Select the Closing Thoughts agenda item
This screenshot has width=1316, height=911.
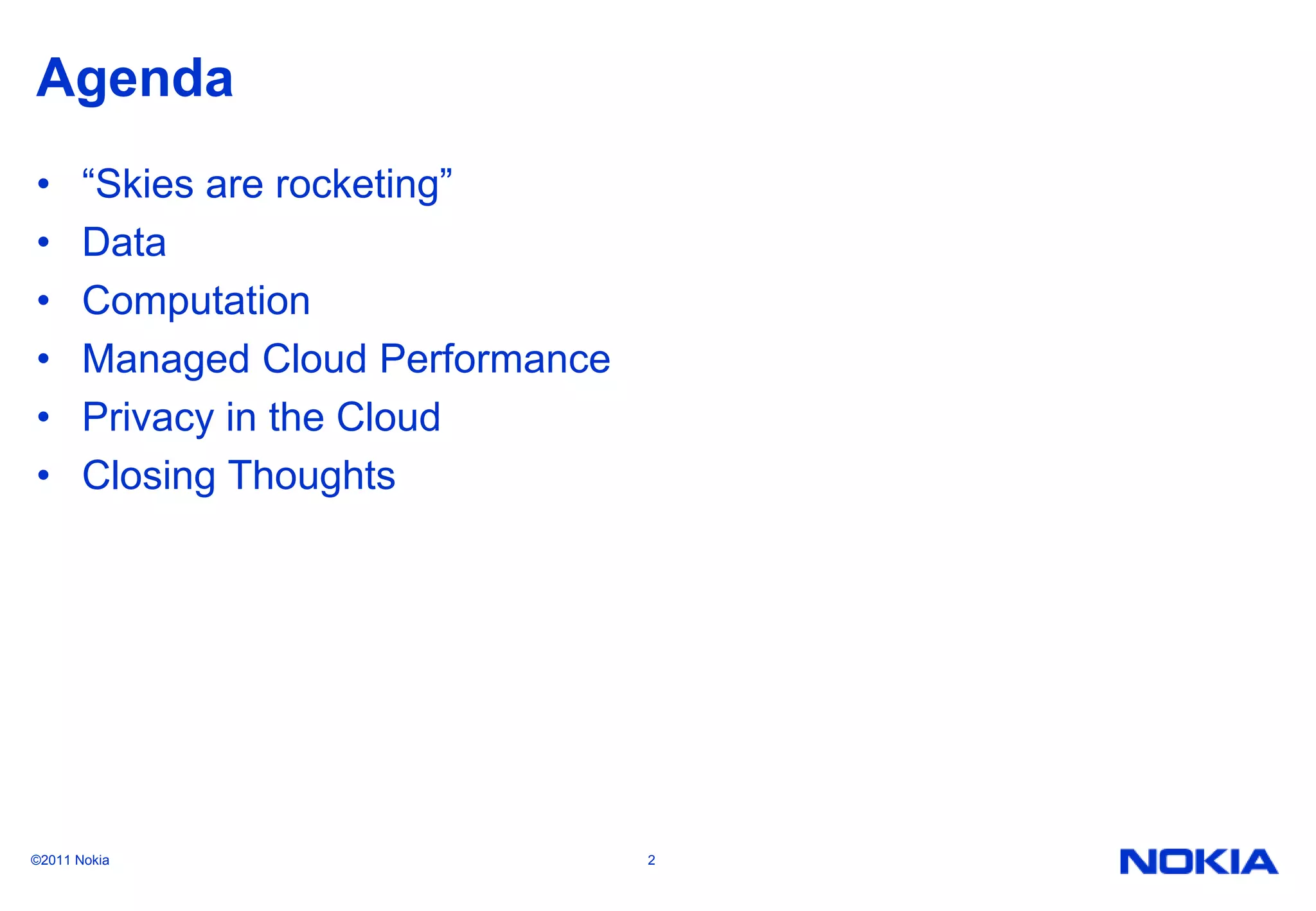[238, 476]
